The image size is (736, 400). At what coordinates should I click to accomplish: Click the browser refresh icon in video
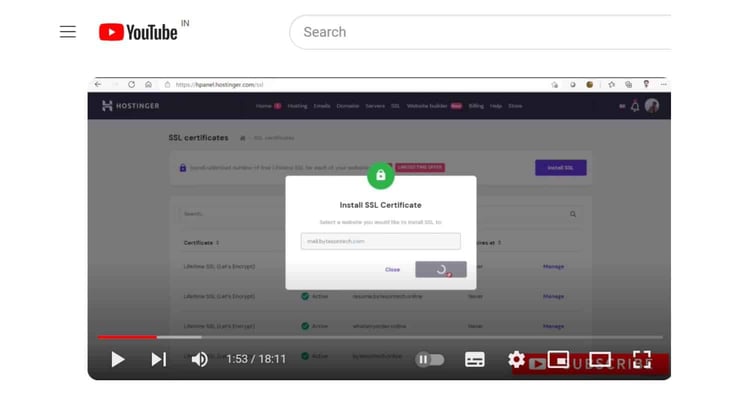tap(131, 85)
